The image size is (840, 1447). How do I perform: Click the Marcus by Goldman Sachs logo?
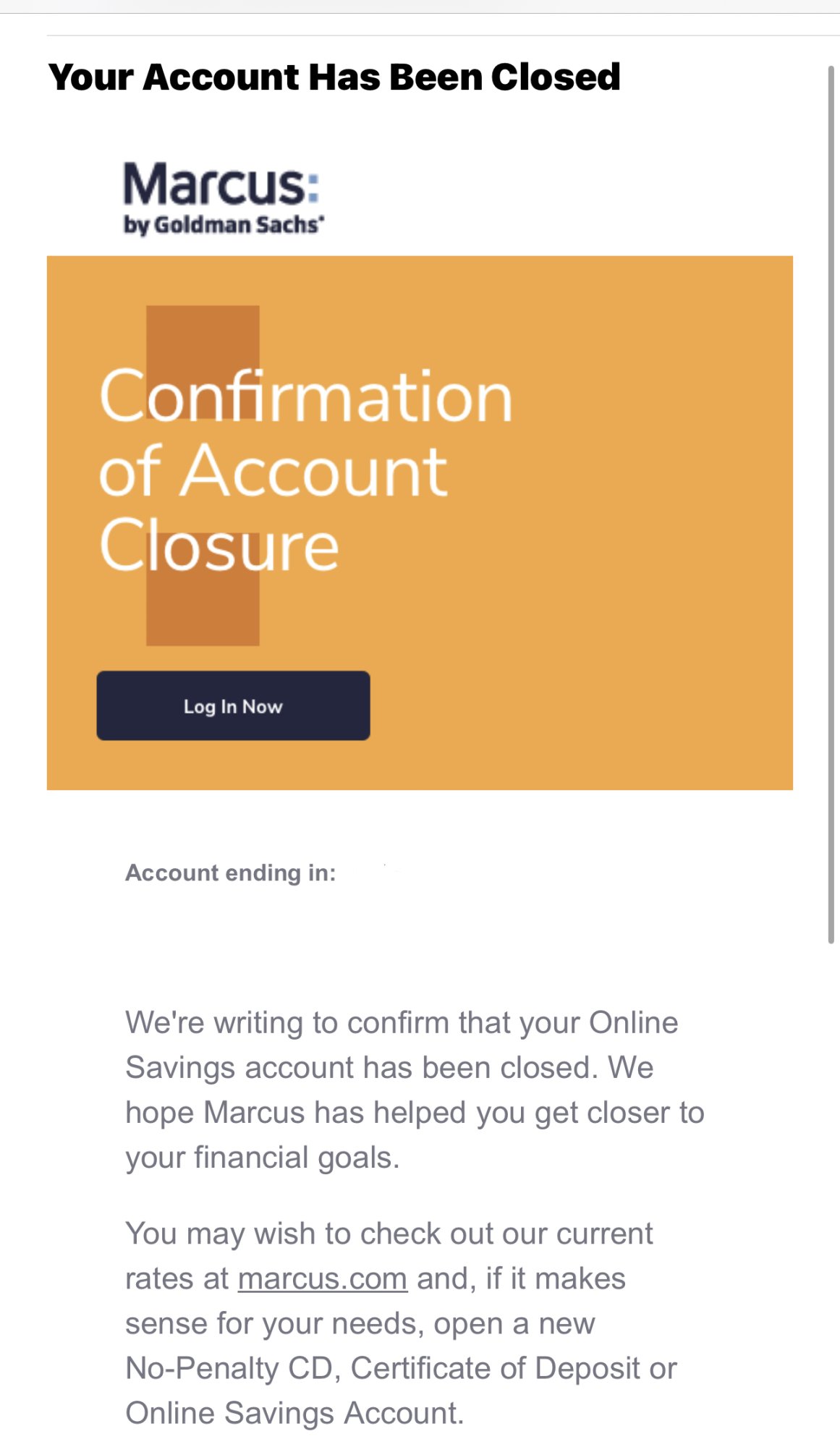[223, 197]
